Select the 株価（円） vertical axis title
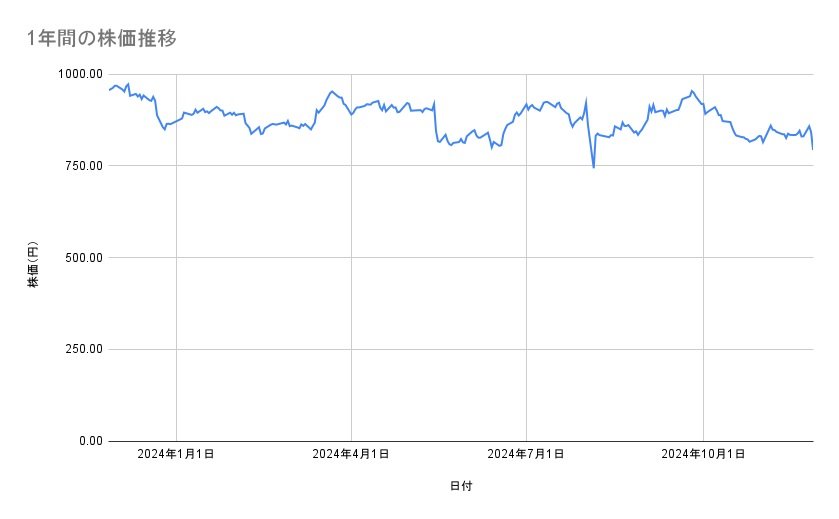839x519 pixels. point(33,265)
